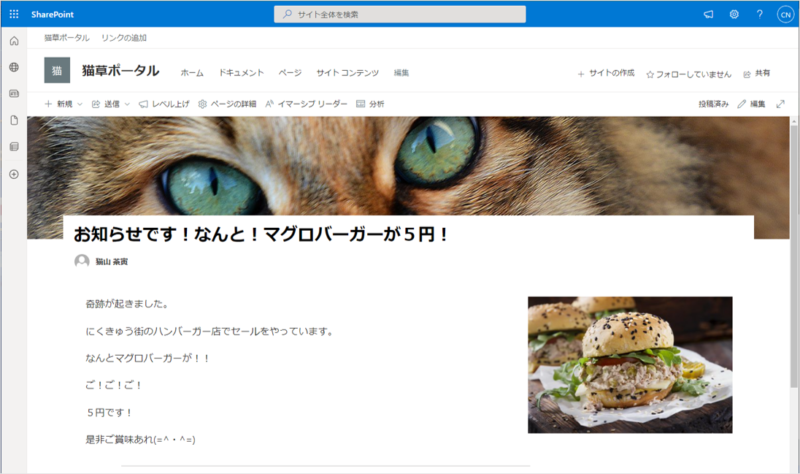Click the plus create icon in left rail
This screenshot has height=474, width=800.
14,174
